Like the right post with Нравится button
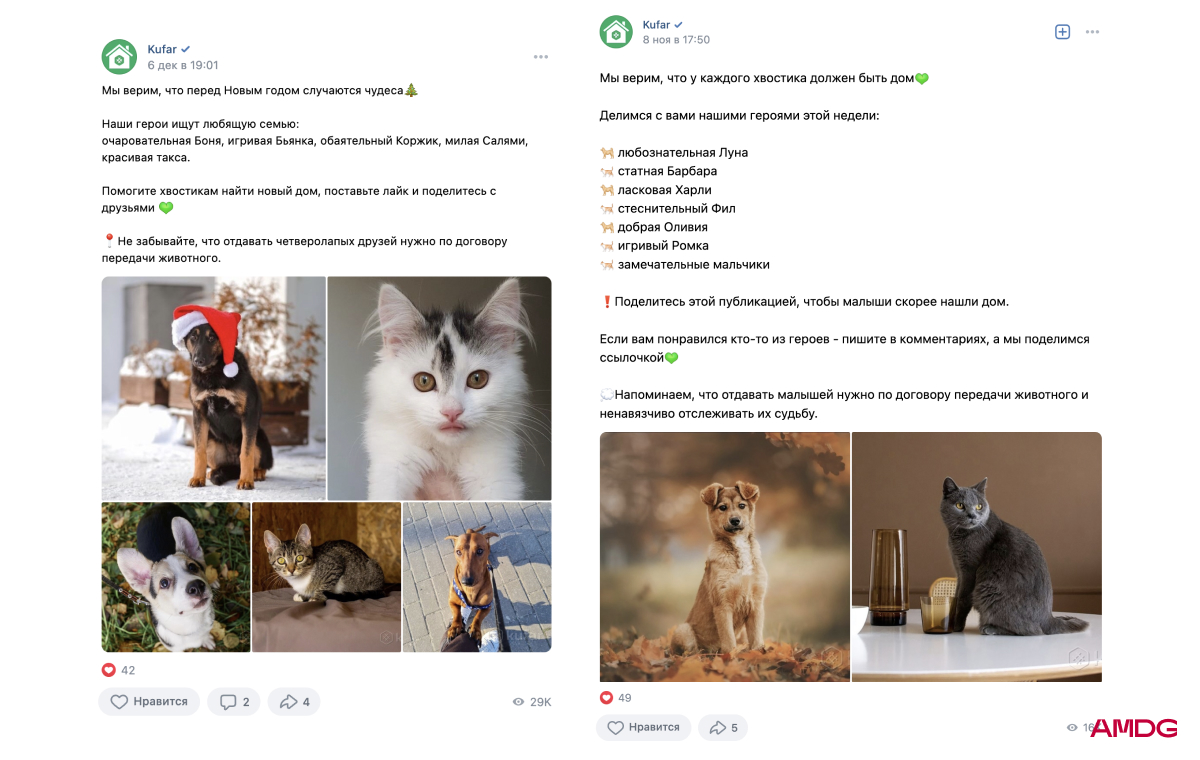This screenshot has width=1200, height=760. [x=644, y=728]
